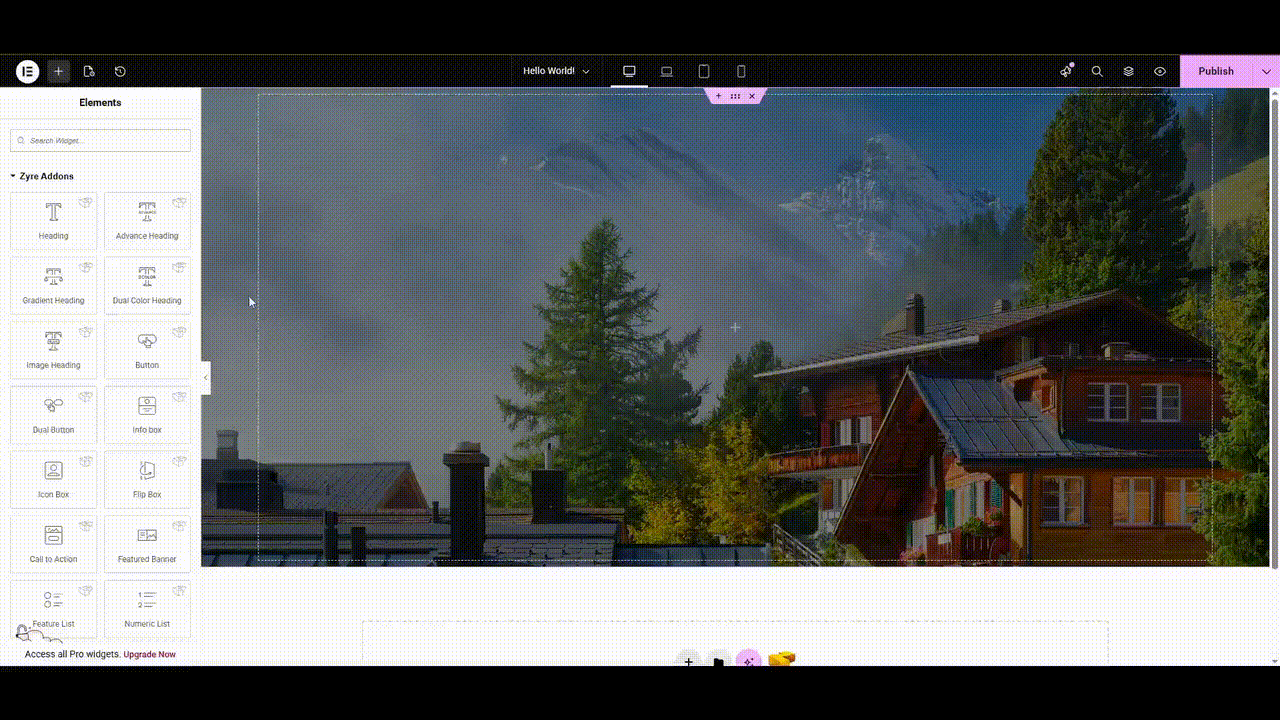
Task: Select the Button widget
Action: tap(147, 350)
